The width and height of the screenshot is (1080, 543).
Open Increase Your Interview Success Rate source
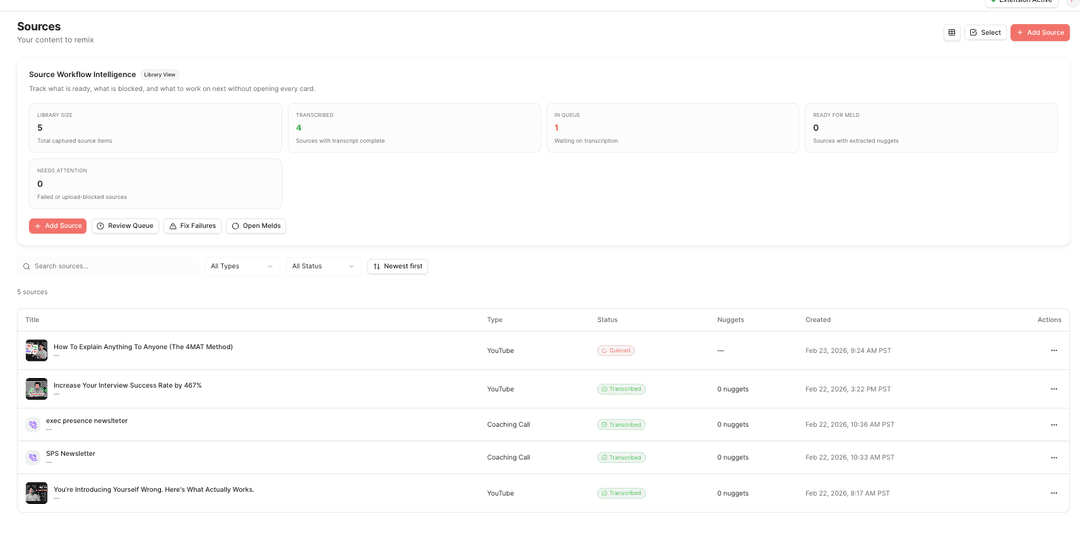[127, 385]
